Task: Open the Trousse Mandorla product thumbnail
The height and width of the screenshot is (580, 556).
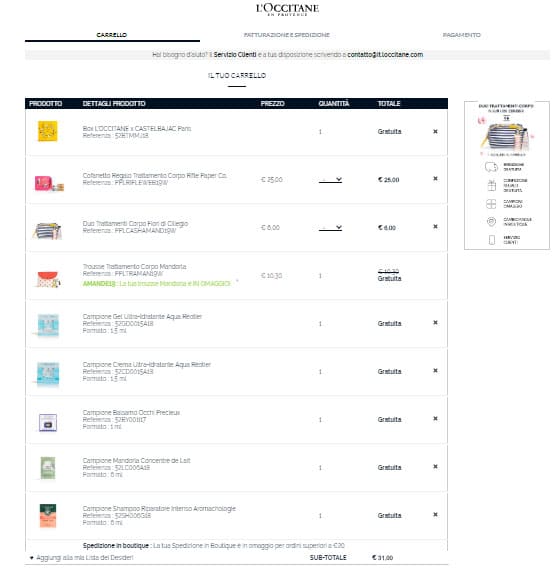Action: 48,279
